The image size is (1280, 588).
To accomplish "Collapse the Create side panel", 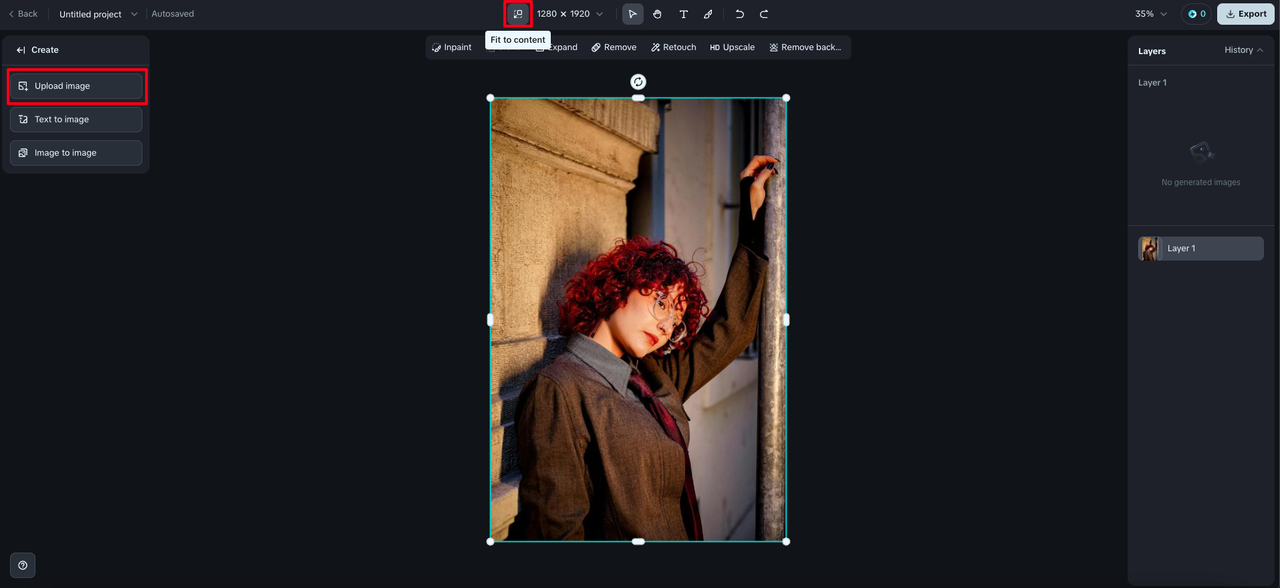I will click(21, 50).
